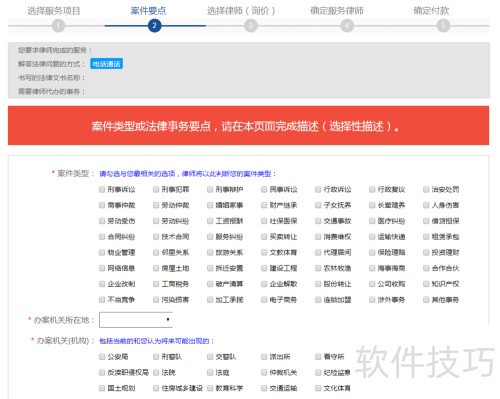Tick the 刑事辩护 checkbox
This screenshot has width=500, height=399.
(210, 189)
